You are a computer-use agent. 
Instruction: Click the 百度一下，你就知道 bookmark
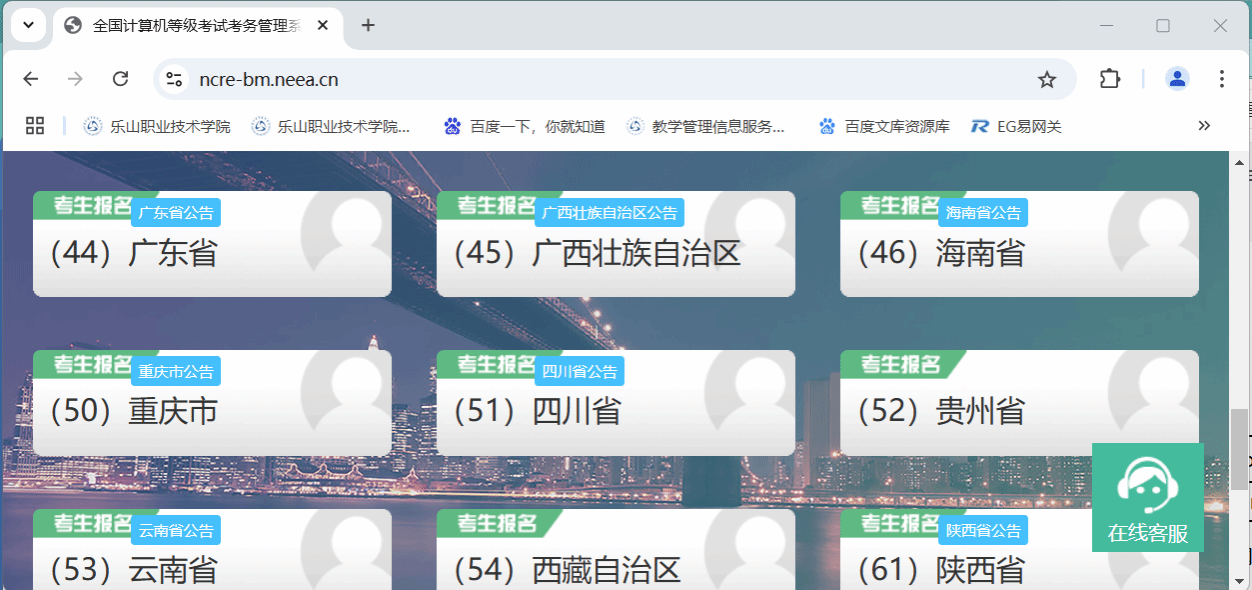[x=525, y=126]
